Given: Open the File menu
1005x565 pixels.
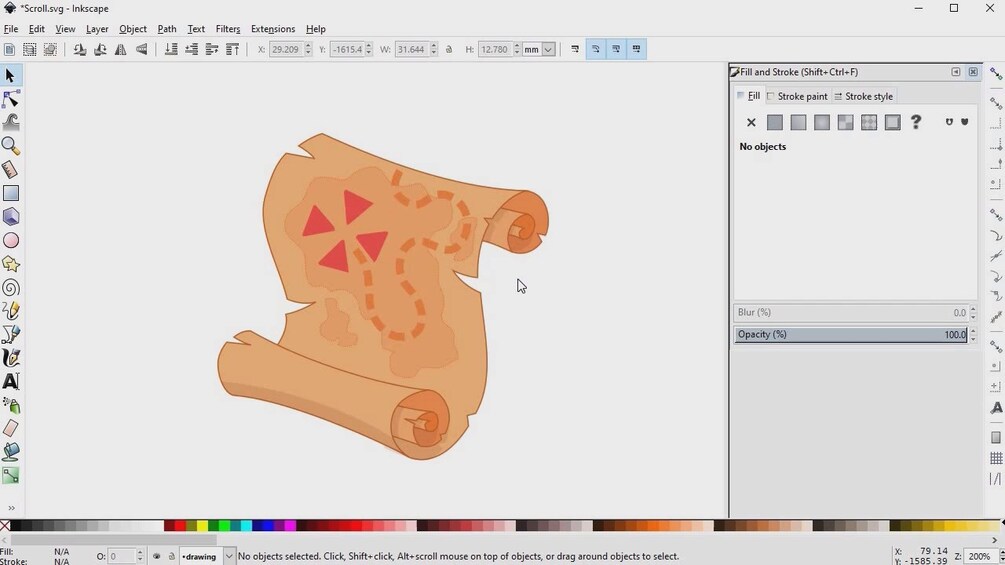Looking at the screenshot, I should pos(11,29).
